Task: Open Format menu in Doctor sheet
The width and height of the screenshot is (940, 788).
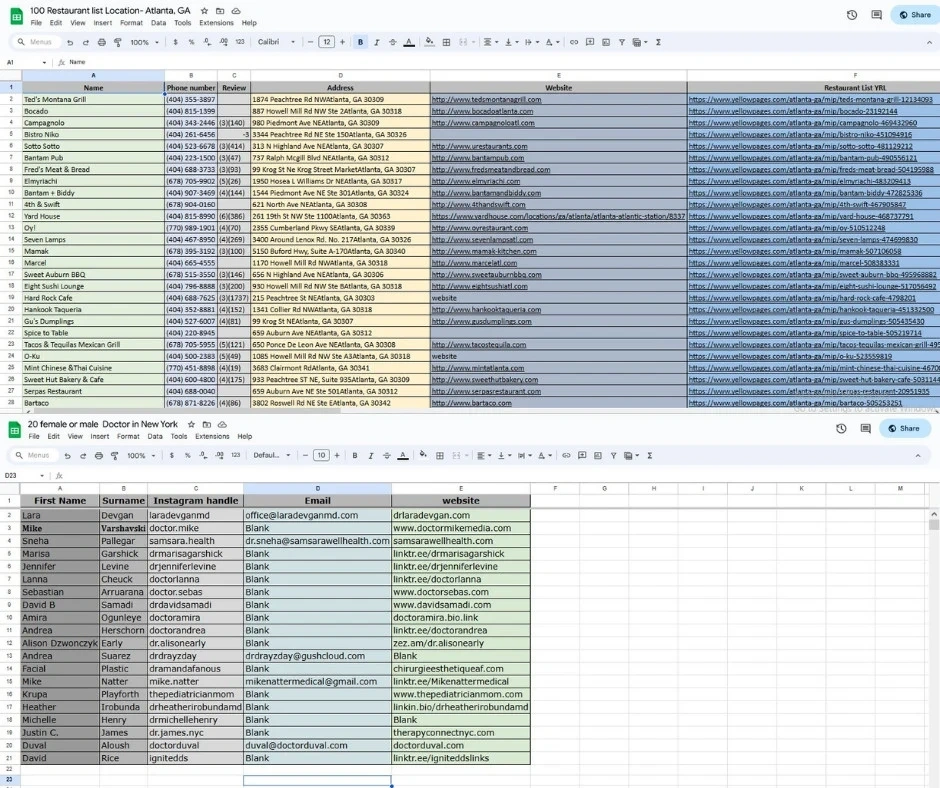Action: point(128,437)
